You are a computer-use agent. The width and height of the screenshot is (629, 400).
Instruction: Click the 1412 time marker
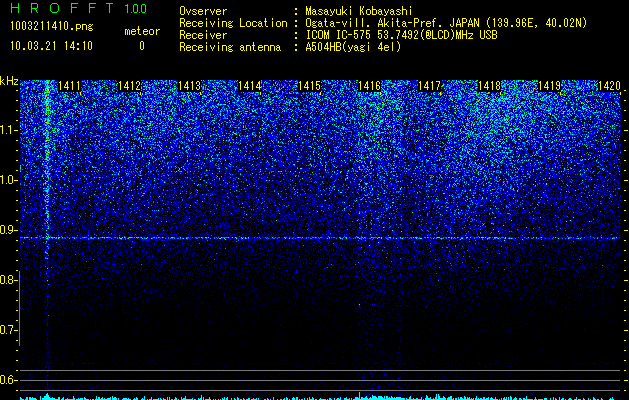[130, 86]
